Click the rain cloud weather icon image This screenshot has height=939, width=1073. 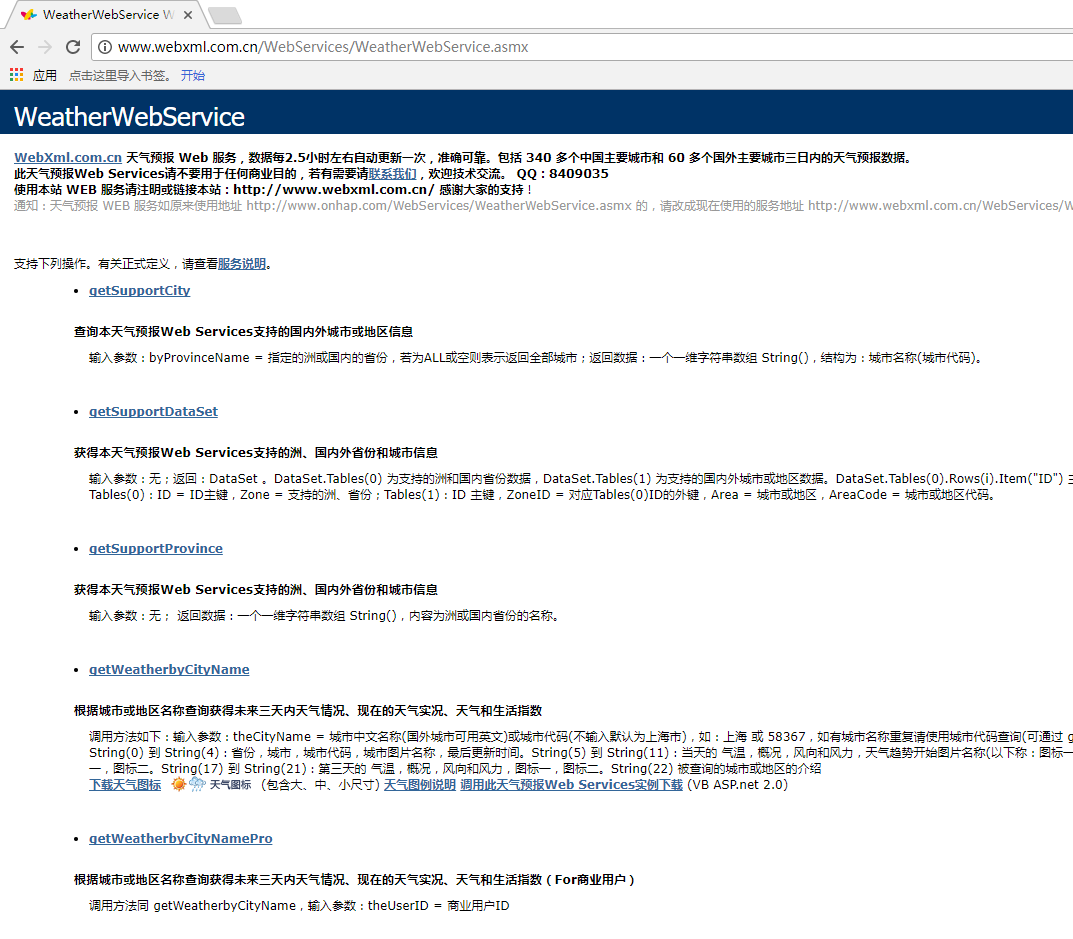tap(197, 784)
